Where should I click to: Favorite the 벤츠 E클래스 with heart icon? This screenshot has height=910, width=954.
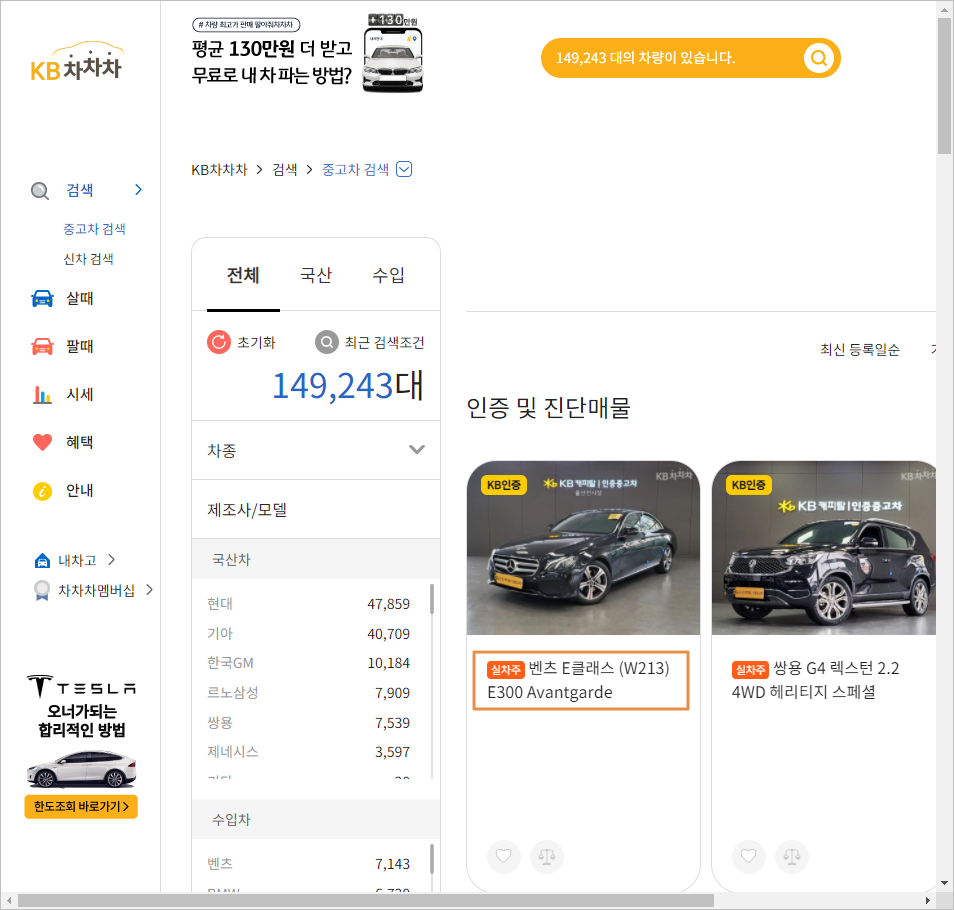click(504, 856)
